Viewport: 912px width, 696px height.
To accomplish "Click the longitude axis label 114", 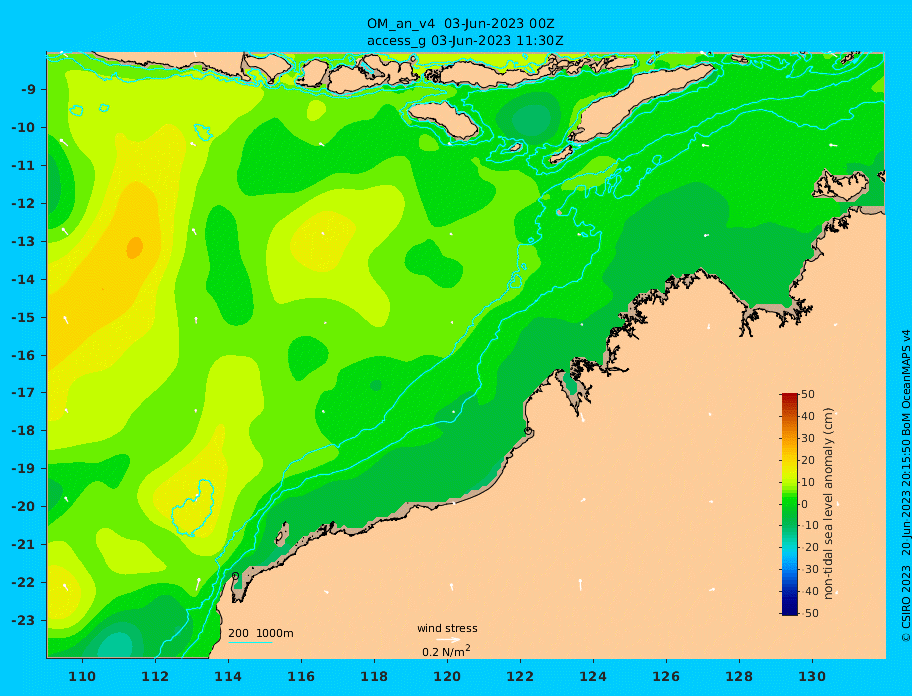I will click(x=228, y=676).
